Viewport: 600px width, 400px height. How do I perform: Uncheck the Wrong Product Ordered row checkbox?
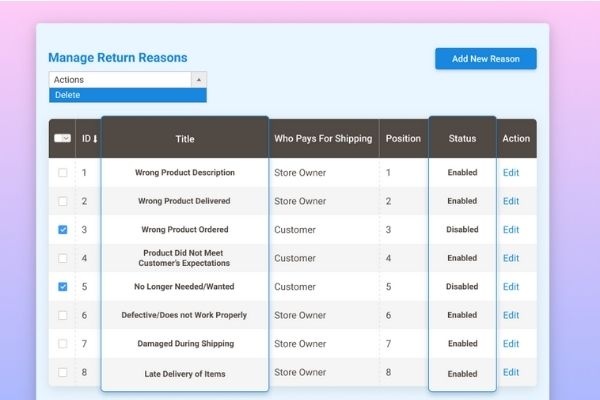tap(63, 230)
